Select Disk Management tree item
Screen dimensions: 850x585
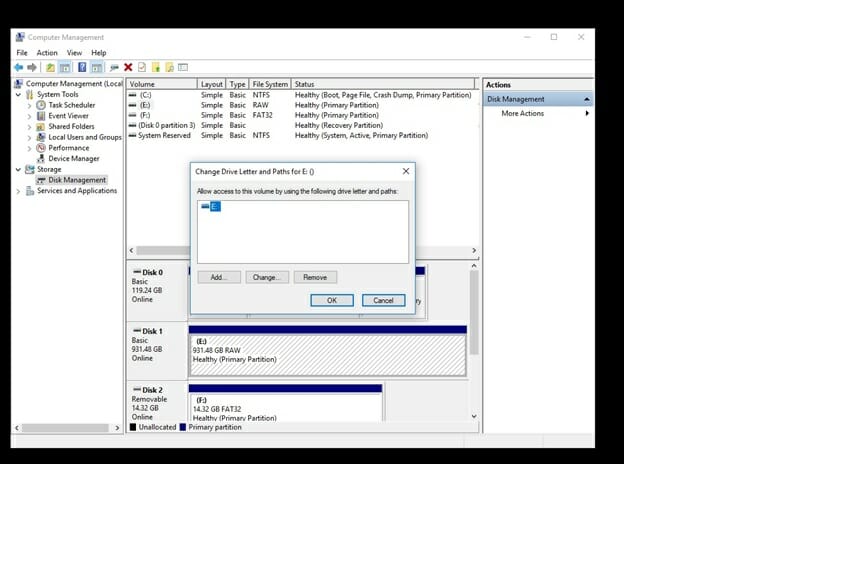(x=77, y=180)
